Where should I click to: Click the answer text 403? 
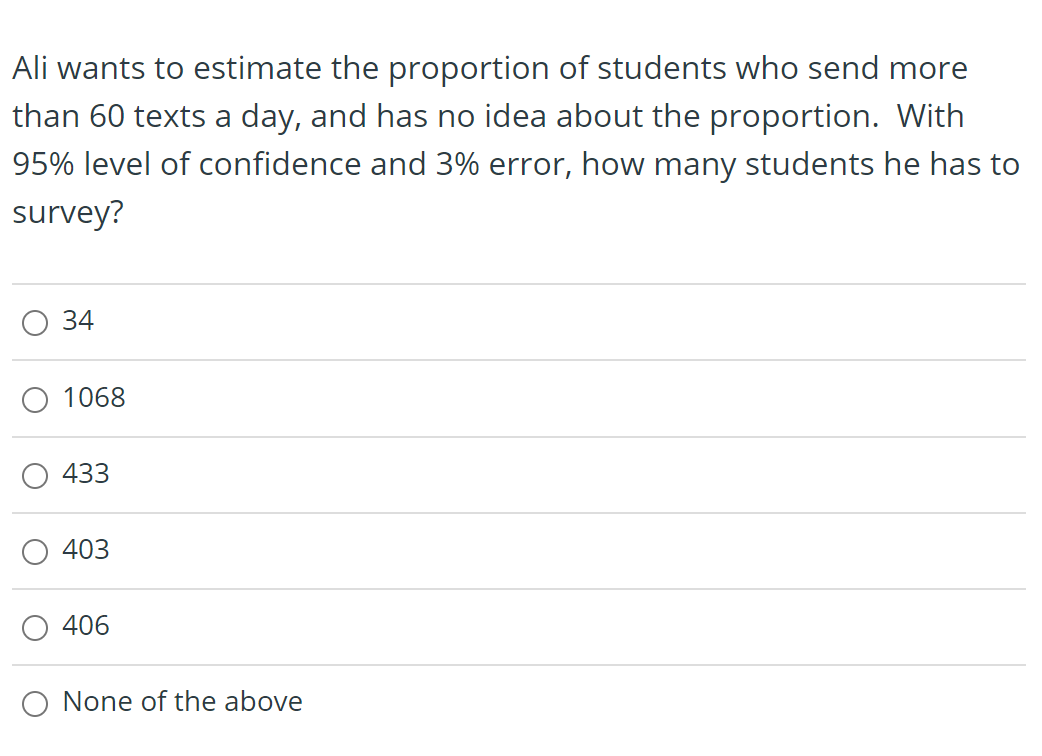(86, 550)
